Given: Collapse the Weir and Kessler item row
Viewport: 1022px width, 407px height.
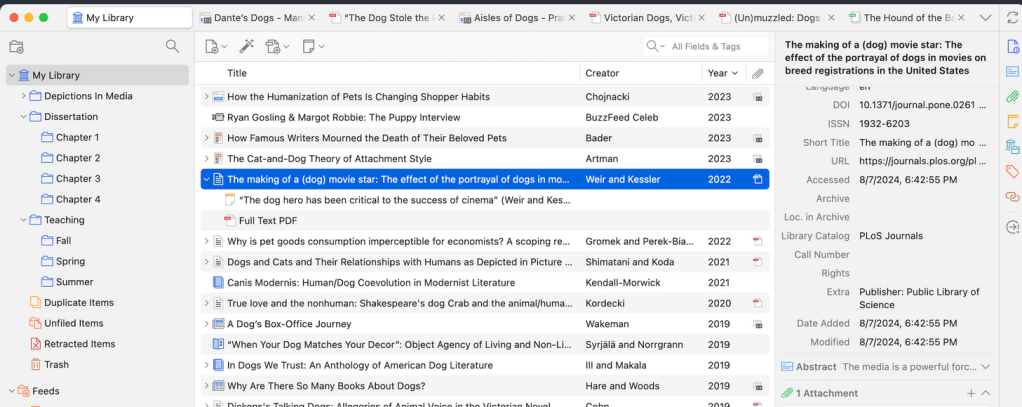Looking at the screenshot, I should (x=207, y=180).
